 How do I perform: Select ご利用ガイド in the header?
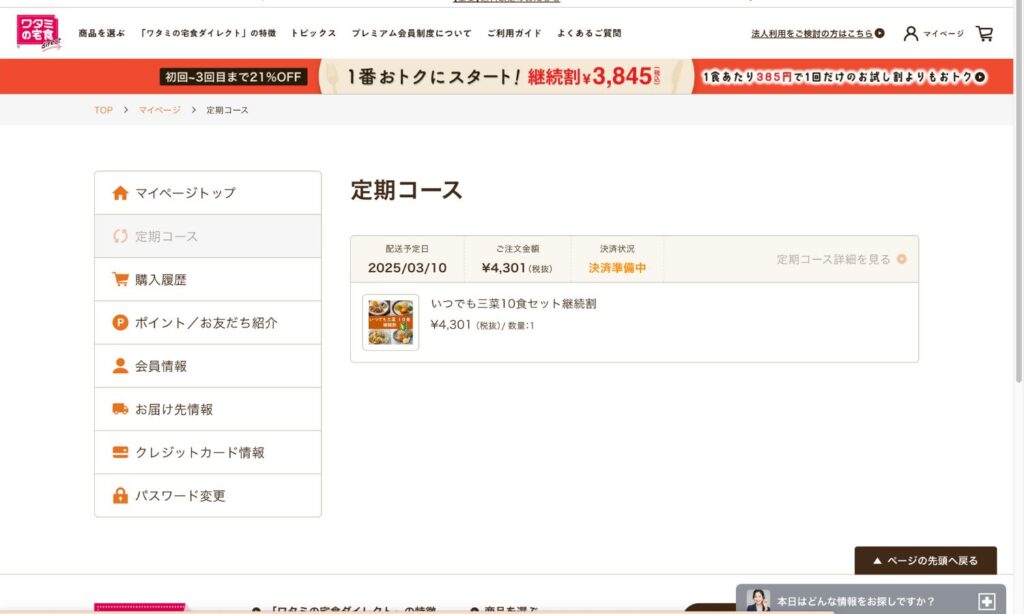click(514, 33)
